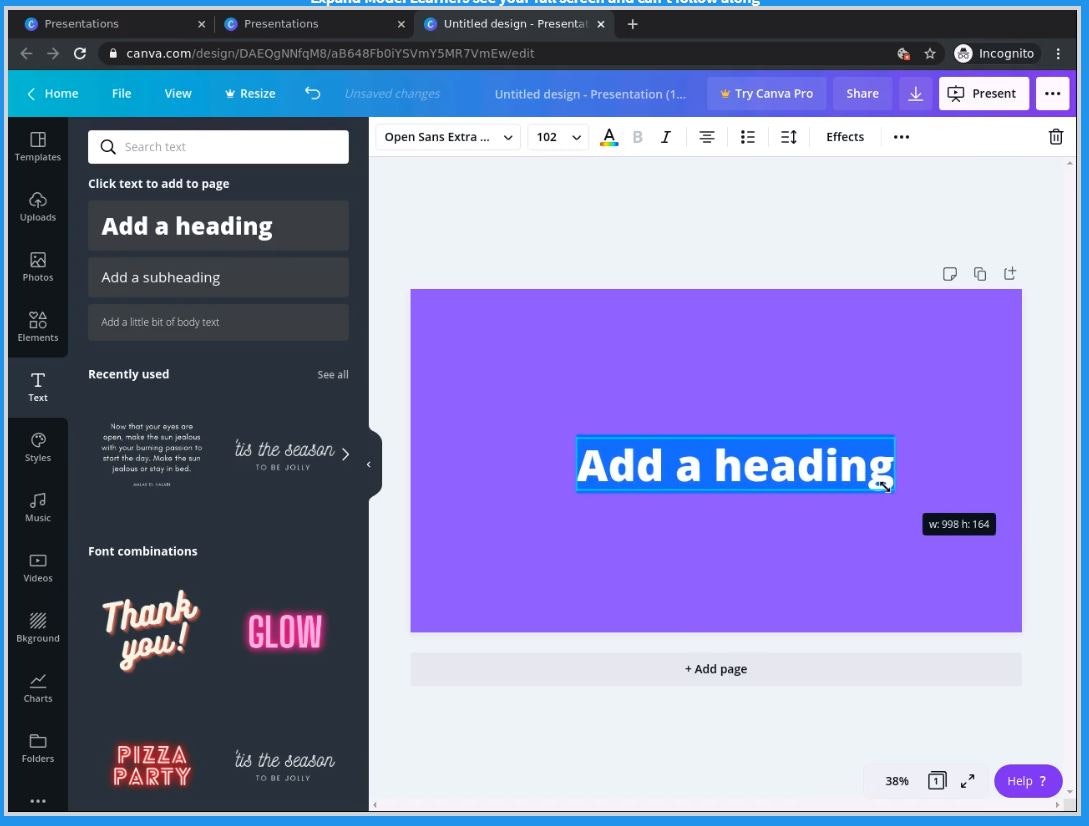This screenshot has width=1089, height=826.
Task: Click the download icon
Action: coord(915,93)
